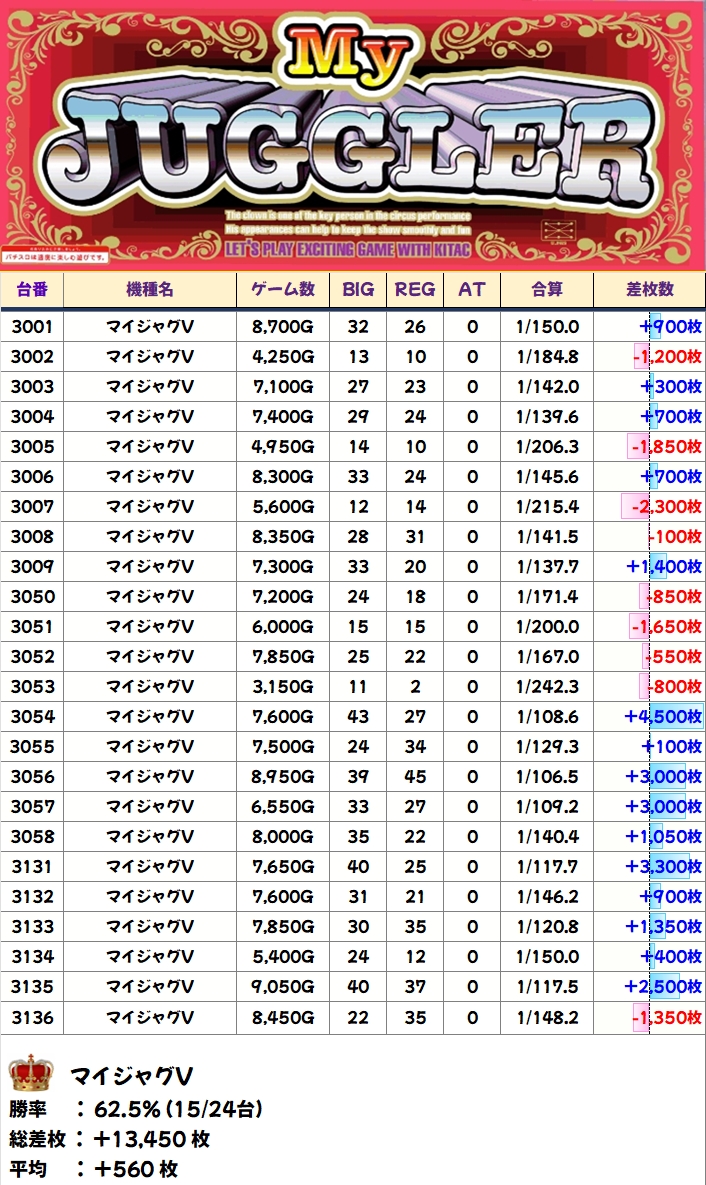The width and height of the screenshot is (706, 1185).
Task: Select the 機種名 column header
Action: tap(150, 289)
